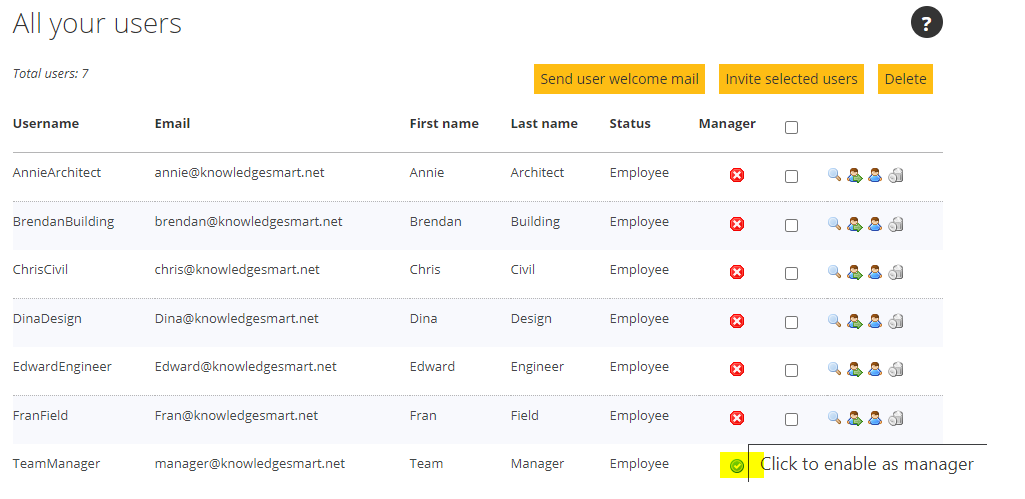
Task: Sort by the Username column header
Action: [46, 124]
